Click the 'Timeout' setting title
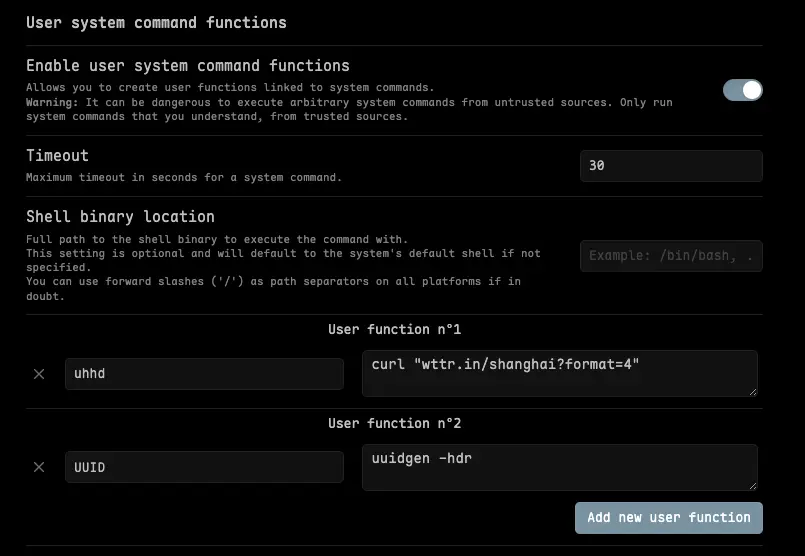The image size is (805, 556). pyautogui.click(x=57, y=155)
